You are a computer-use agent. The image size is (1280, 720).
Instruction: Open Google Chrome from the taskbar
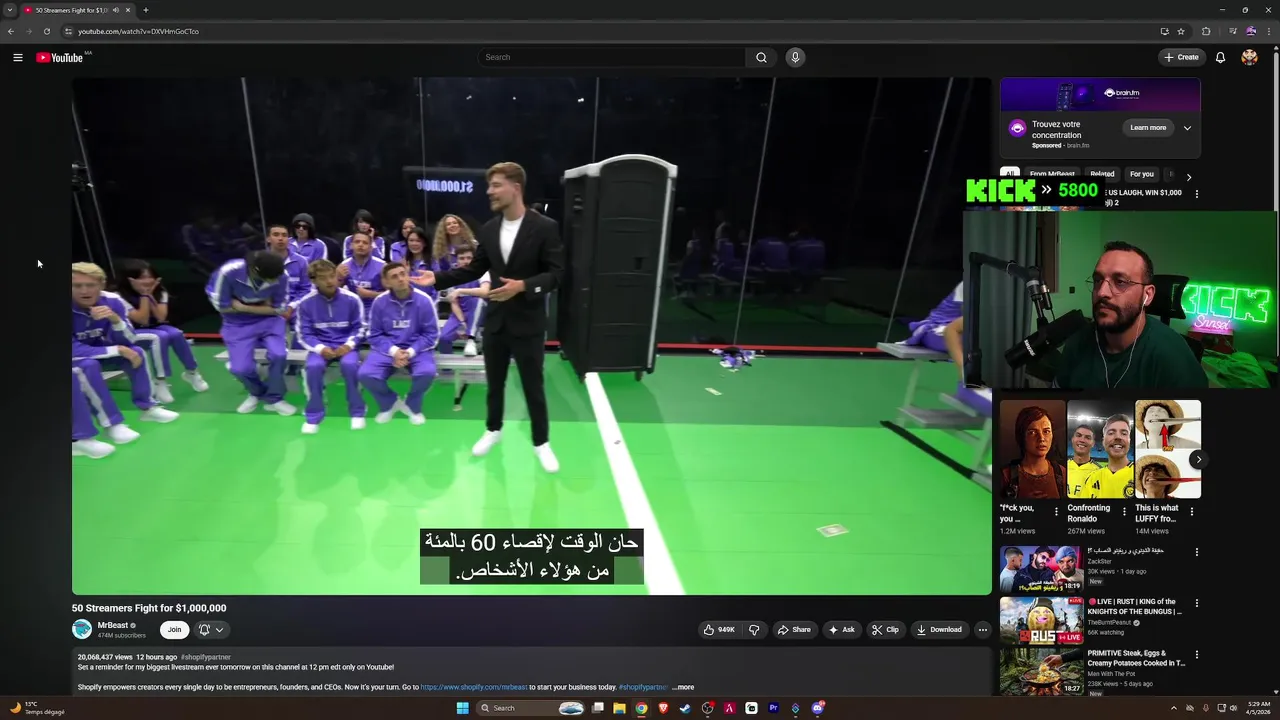click(x=641, y=708)
